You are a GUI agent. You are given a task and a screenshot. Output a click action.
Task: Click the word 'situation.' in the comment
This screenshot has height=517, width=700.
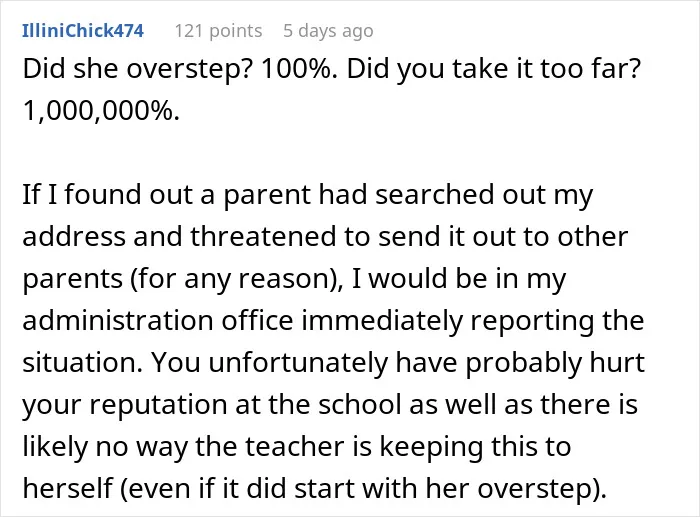pos(82,362)
